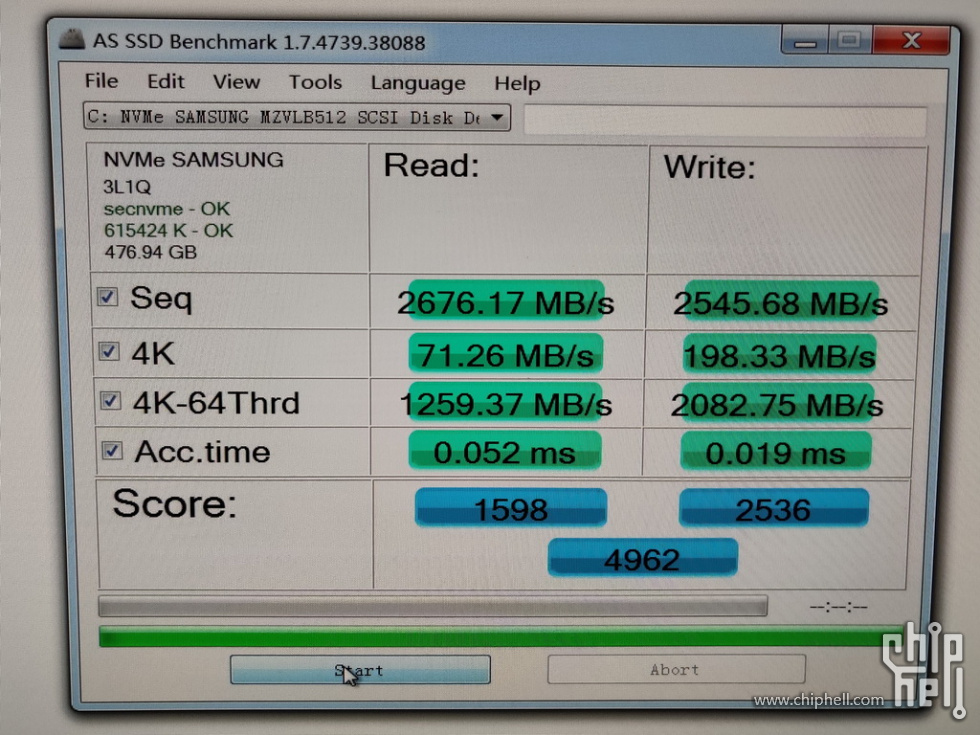
Task: Select the 4K read result 71.26 MB/s
Action: pos(506,354)
